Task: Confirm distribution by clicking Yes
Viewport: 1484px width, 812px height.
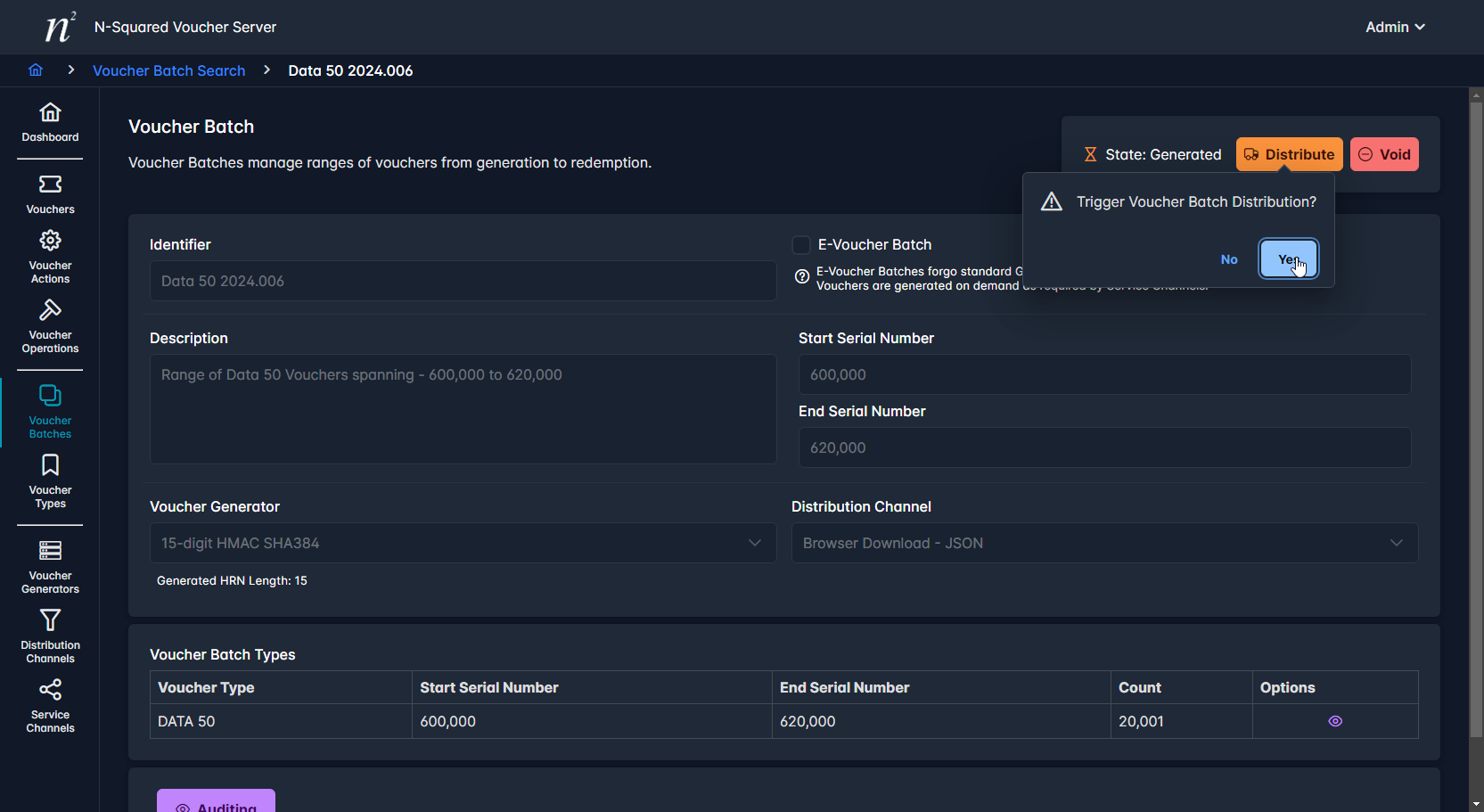Action: pos(1288,259)
